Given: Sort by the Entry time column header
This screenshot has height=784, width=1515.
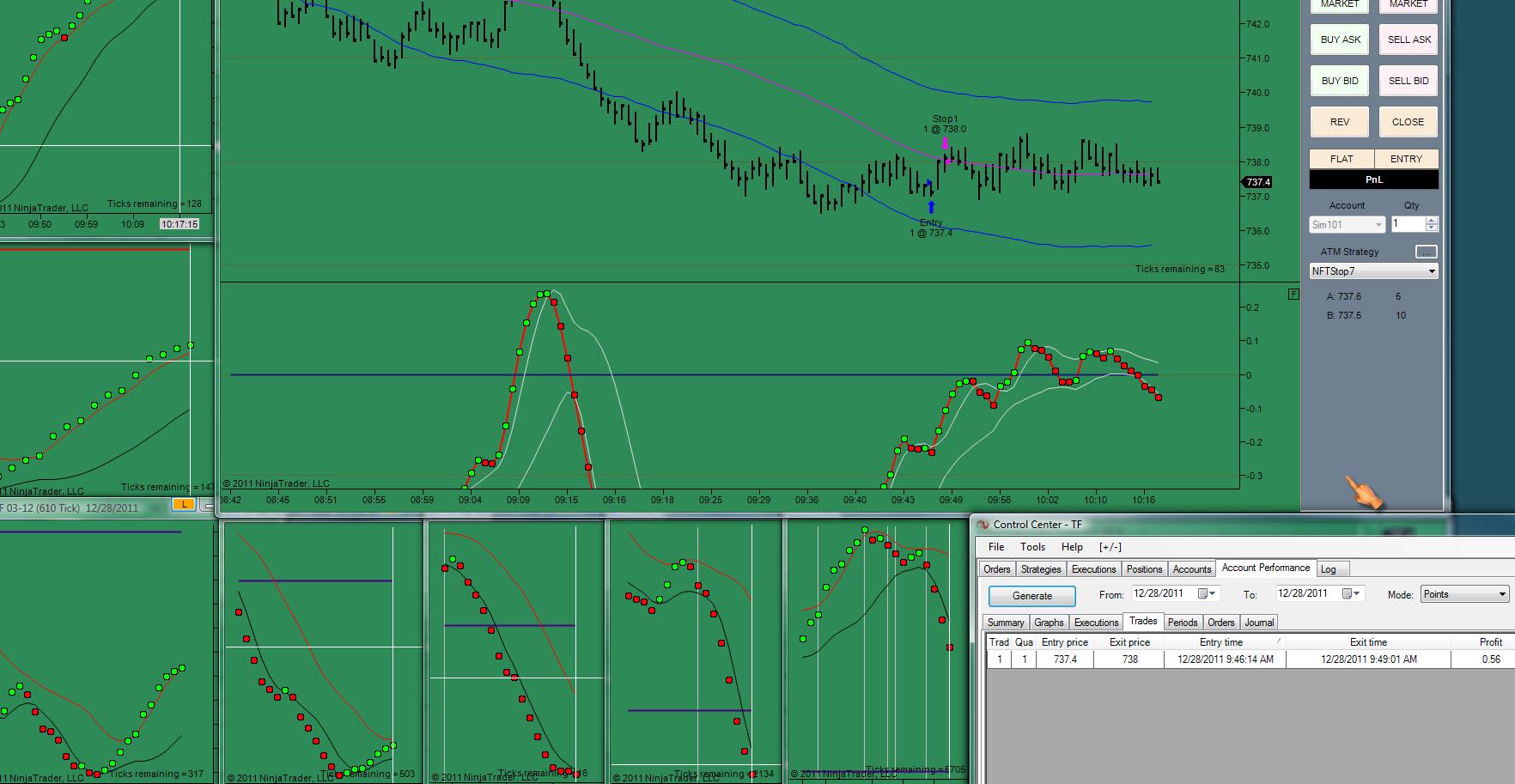Looking at the screenshot, I should [1225, 642].
